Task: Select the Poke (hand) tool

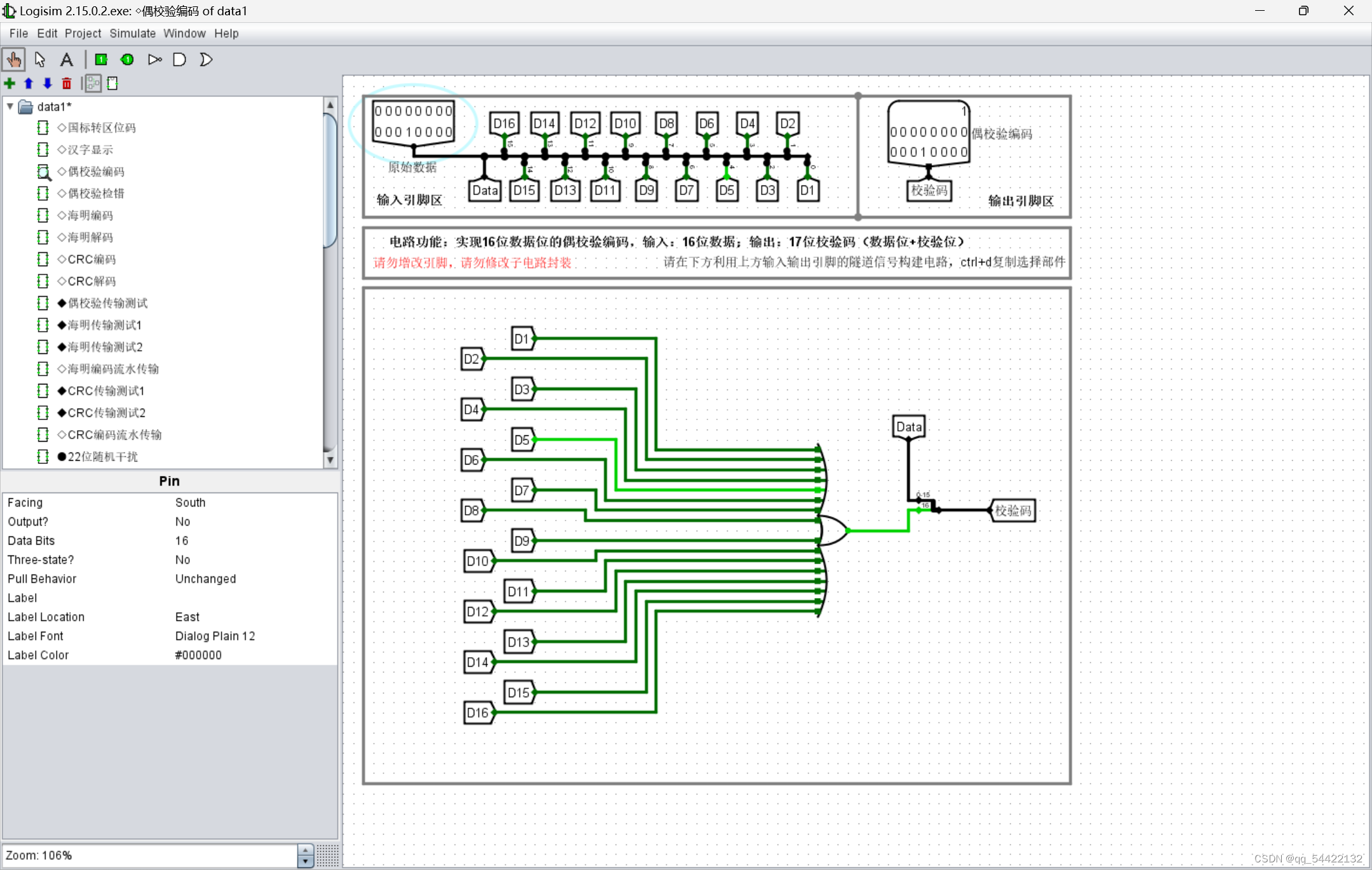Action: point(13,60)
